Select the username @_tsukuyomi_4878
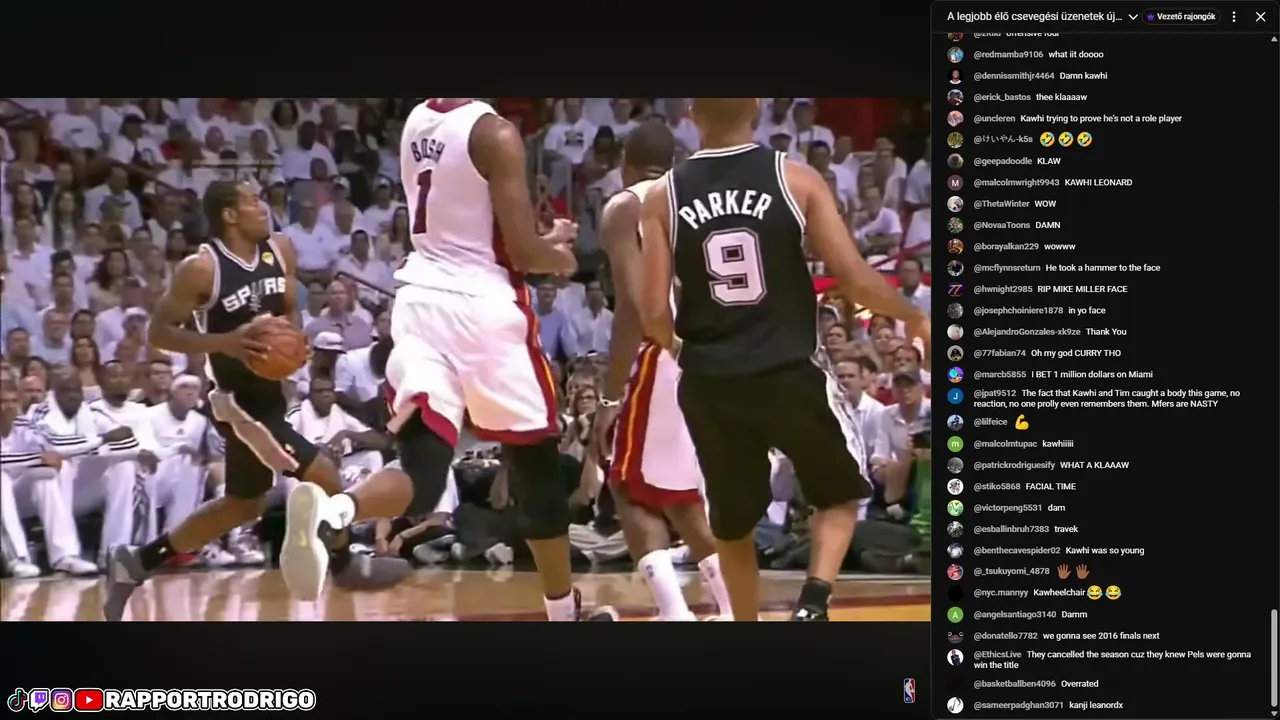This screenshot has width=1280, height=720. pos(1012,571)
